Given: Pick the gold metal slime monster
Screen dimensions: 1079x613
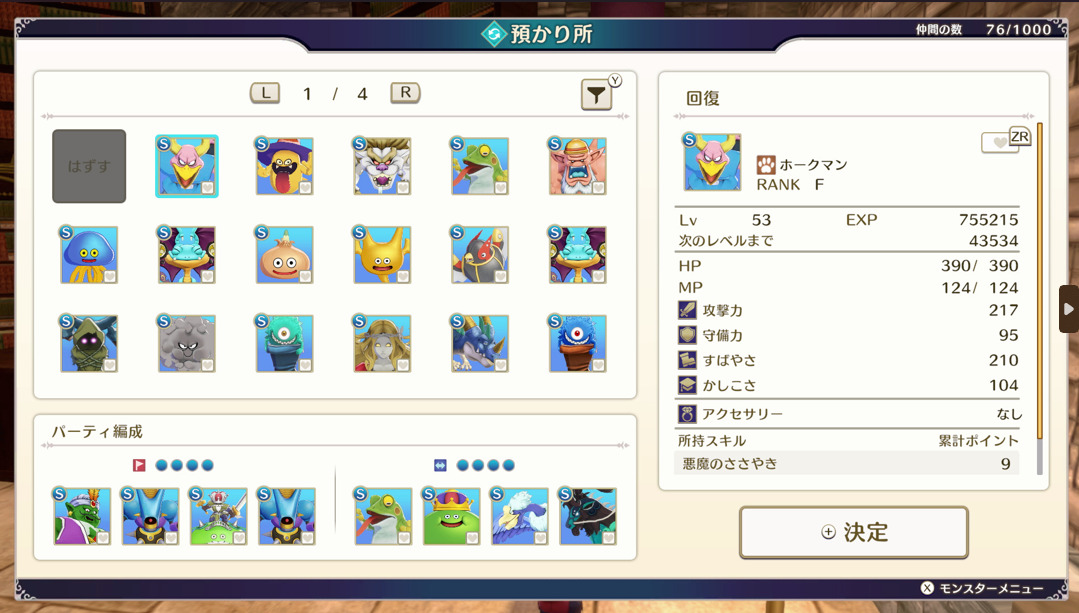Looking at the screenshot, I should coord(382,255).
